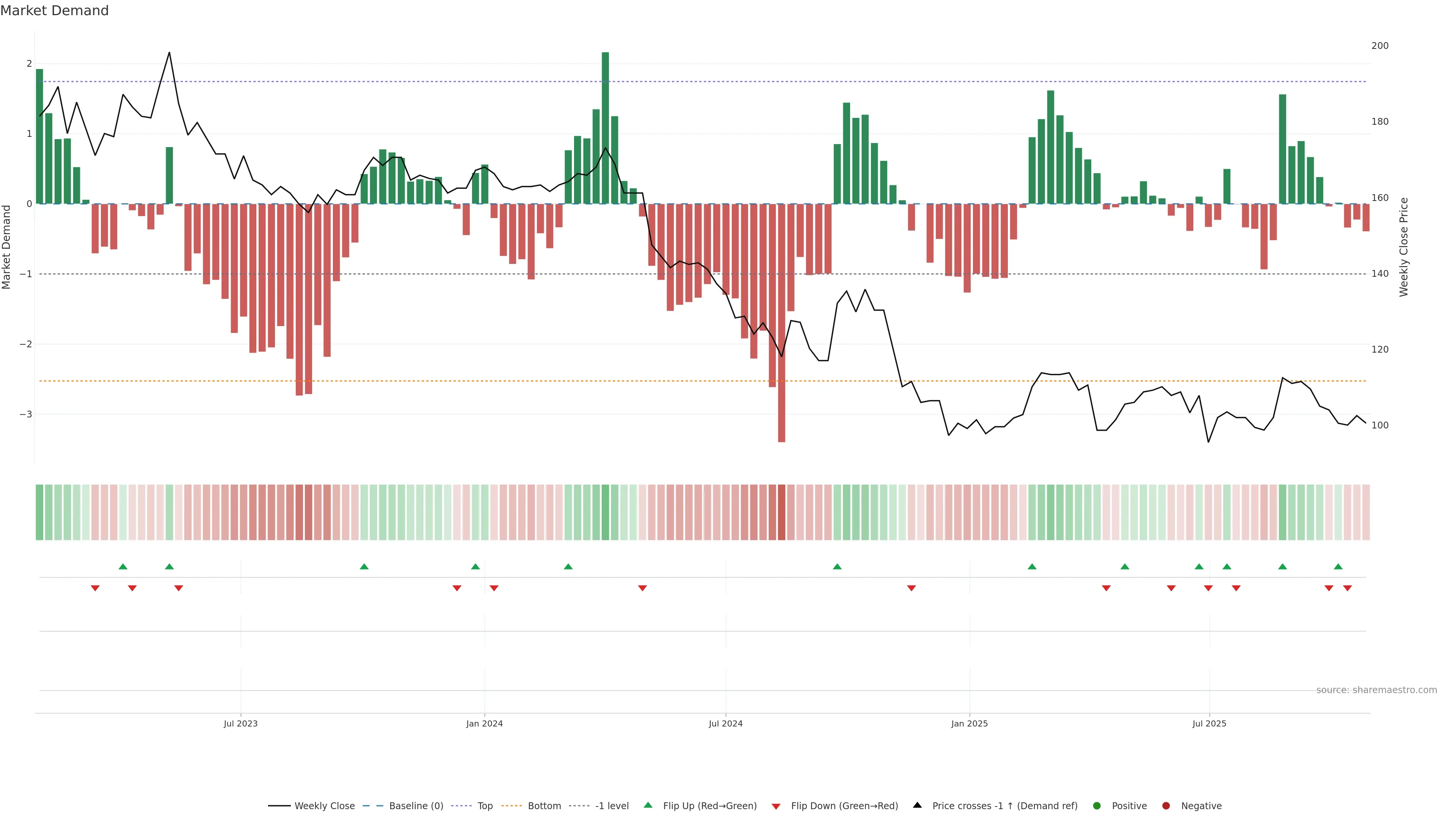Viewport: 1456px width, 819px height.
Task: Hide the Top threshold legend item
Action: click(x=485, y=806)
